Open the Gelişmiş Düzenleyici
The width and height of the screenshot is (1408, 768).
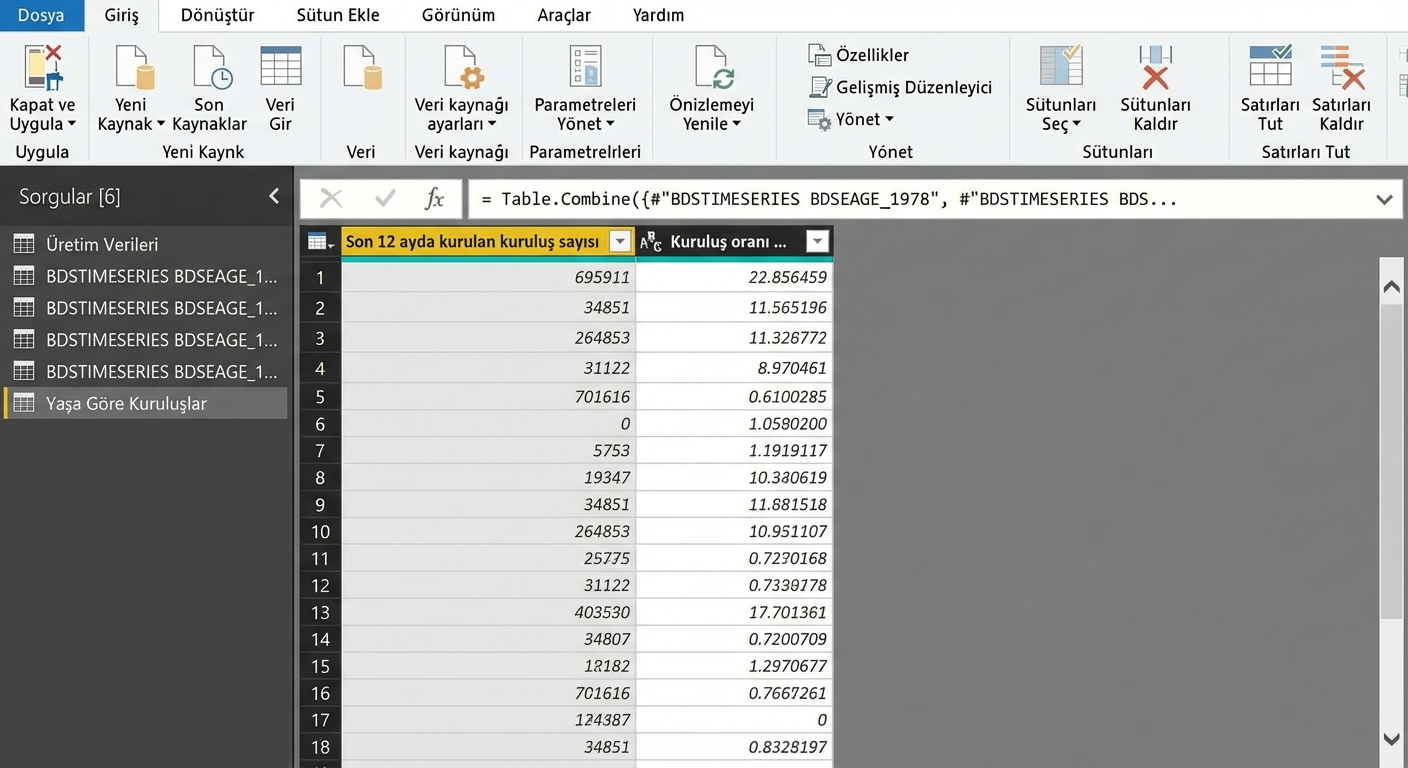(900, 87)
